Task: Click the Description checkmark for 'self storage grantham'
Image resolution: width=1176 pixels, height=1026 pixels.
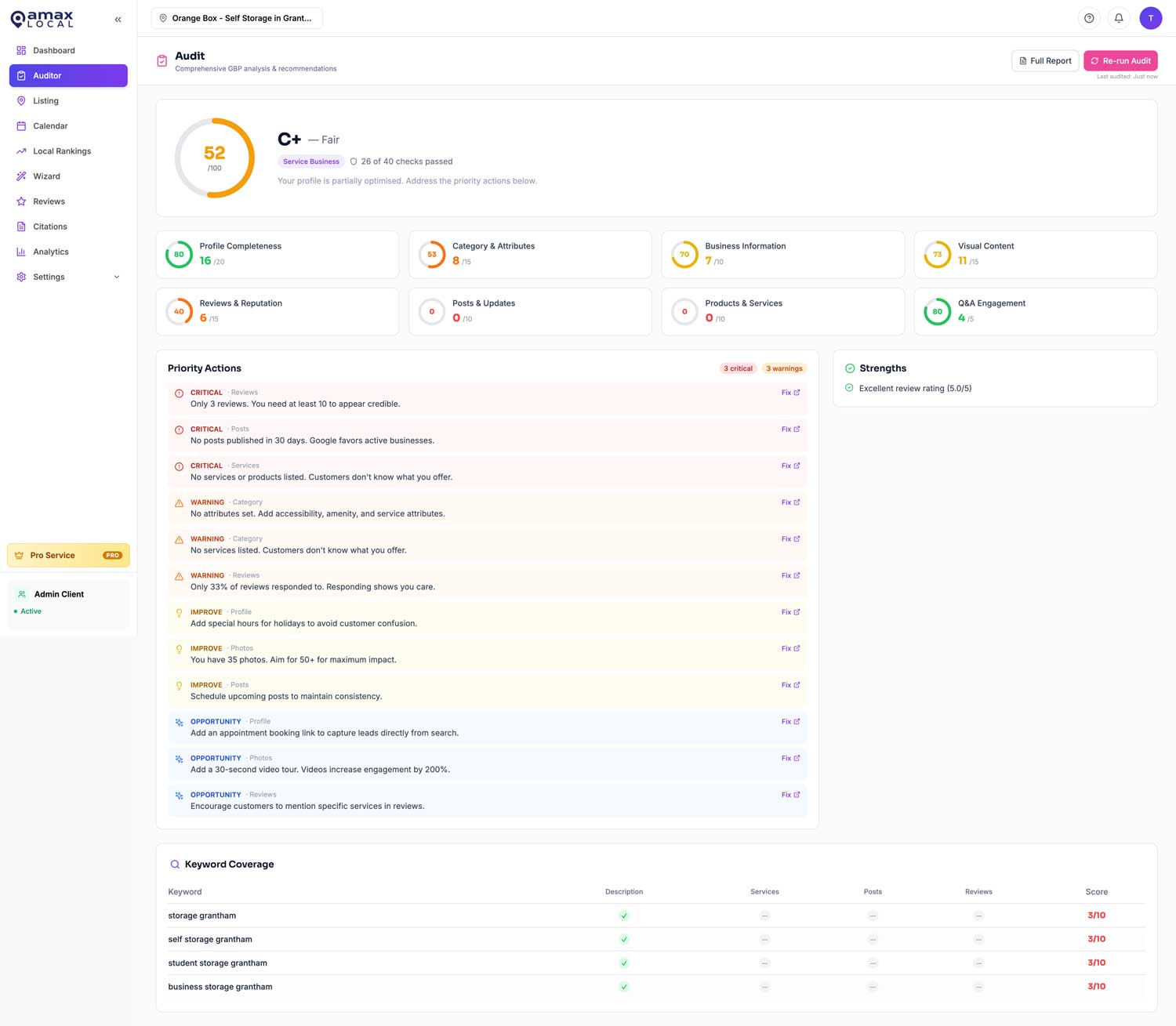Action: pos(624,939)
